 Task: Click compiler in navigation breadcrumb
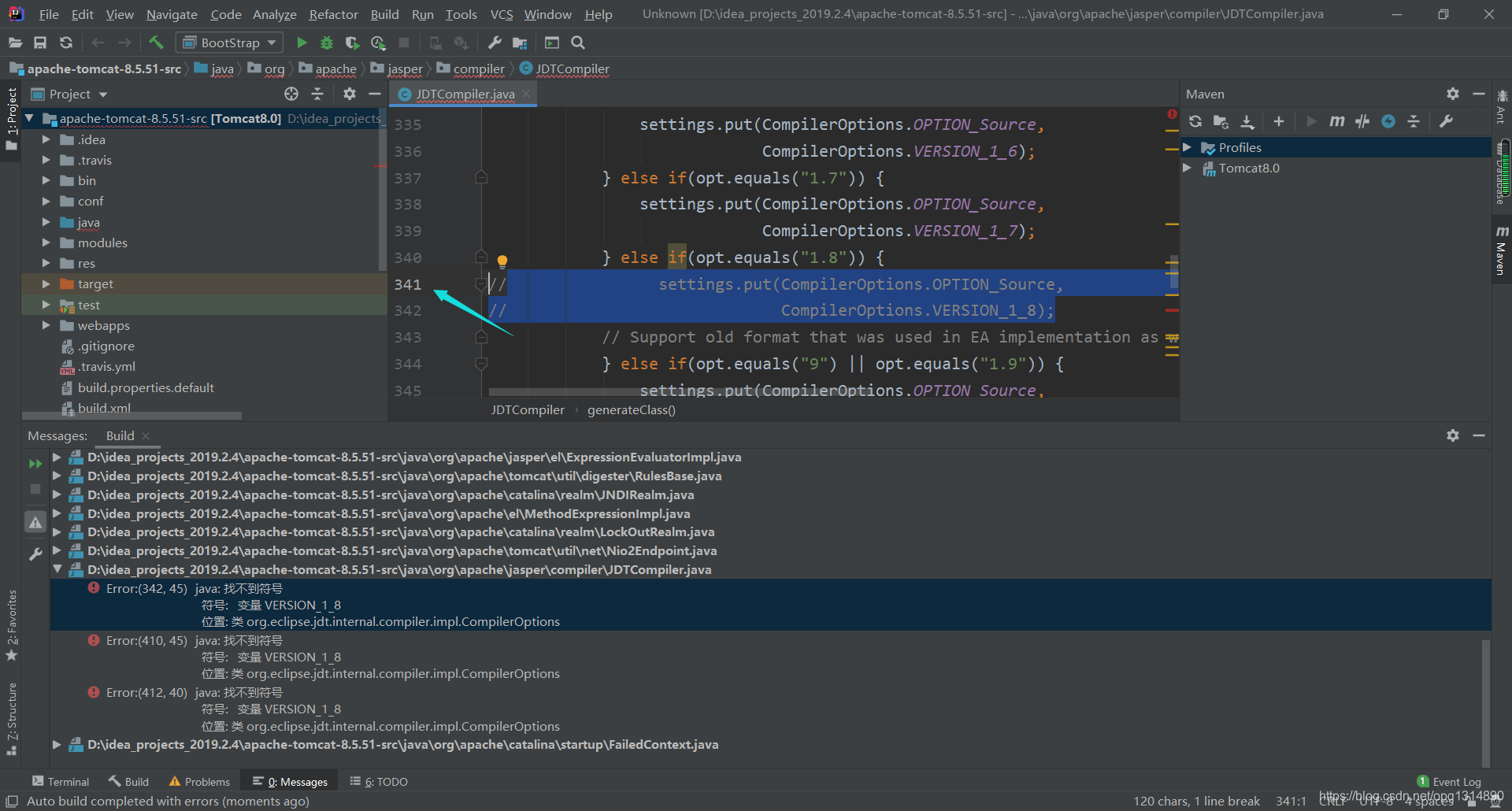479,69
